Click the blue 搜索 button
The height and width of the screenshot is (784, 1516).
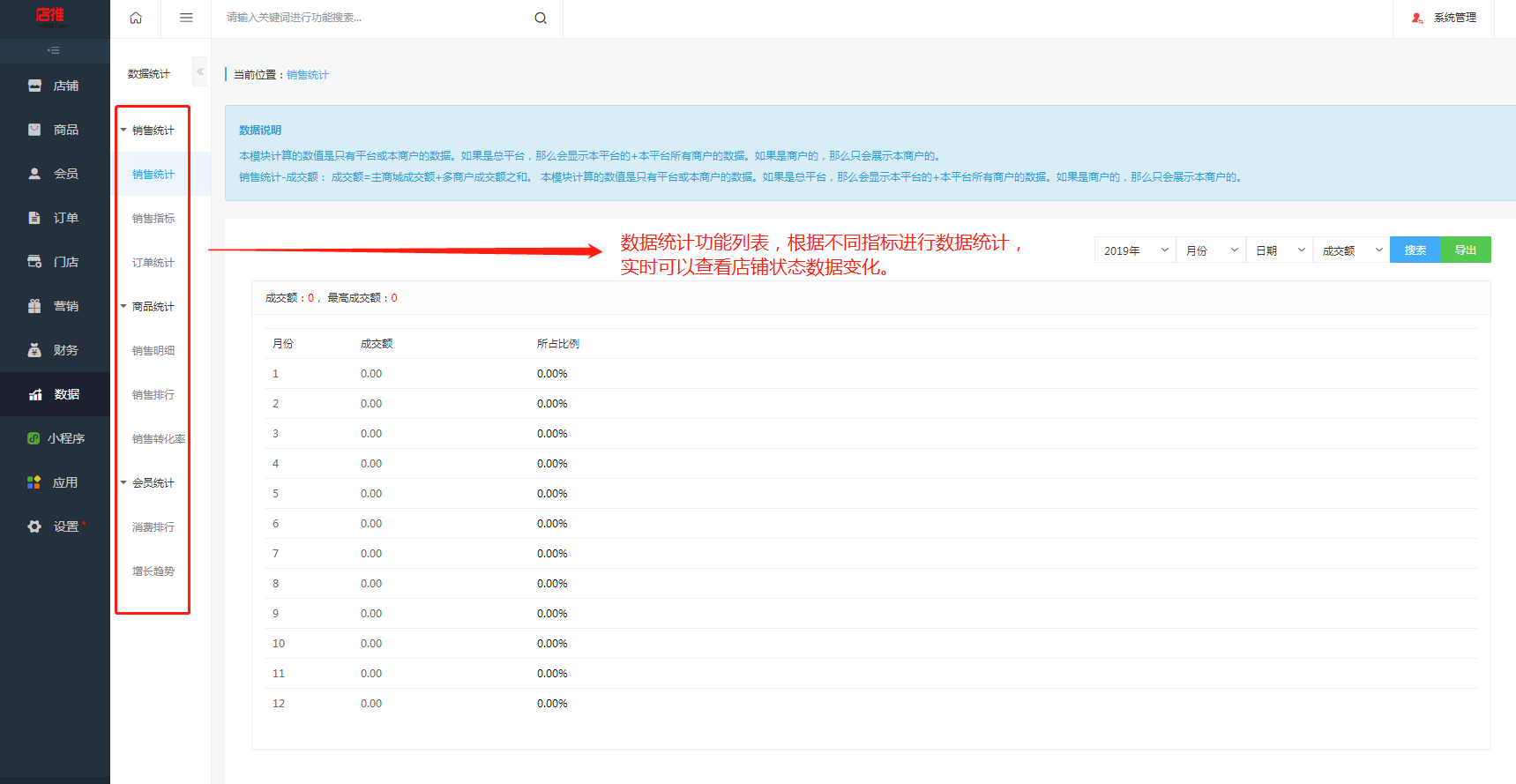click(x=1415, y=250)
